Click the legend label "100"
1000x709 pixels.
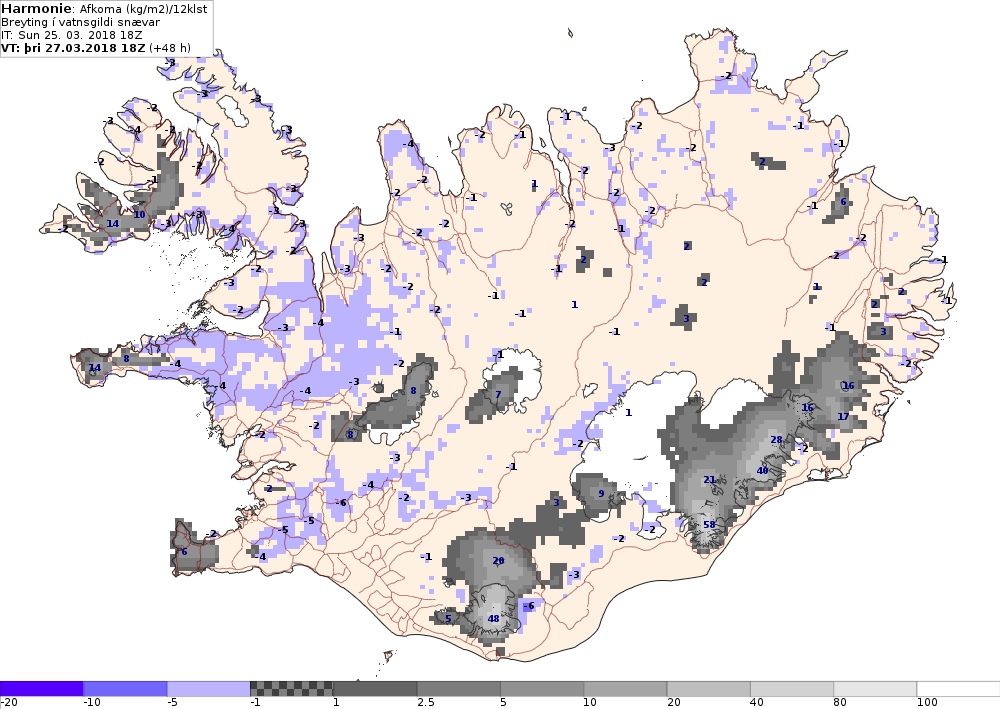point(927,703)
